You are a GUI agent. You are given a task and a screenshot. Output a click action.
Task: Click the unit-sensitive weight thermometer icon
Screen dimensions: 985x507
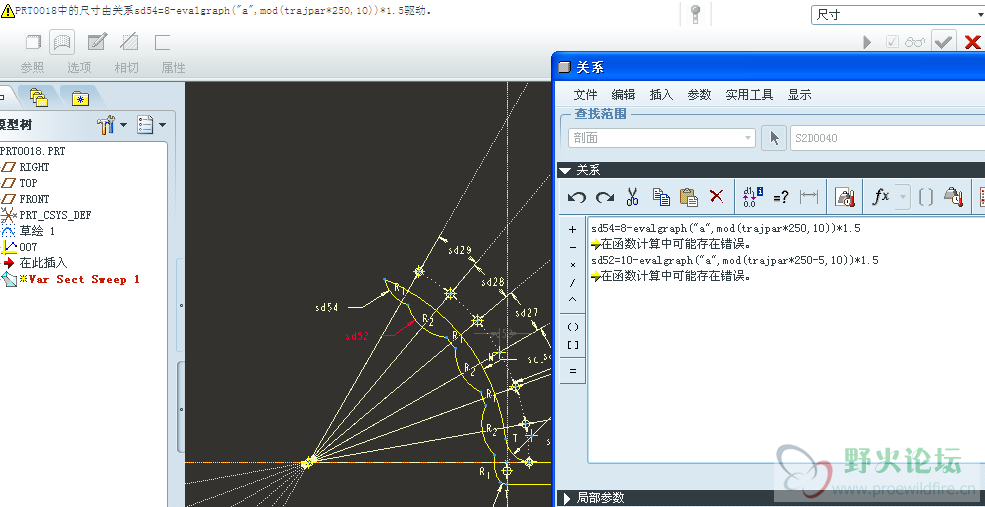pyautogui.click(x=845, y=197)
